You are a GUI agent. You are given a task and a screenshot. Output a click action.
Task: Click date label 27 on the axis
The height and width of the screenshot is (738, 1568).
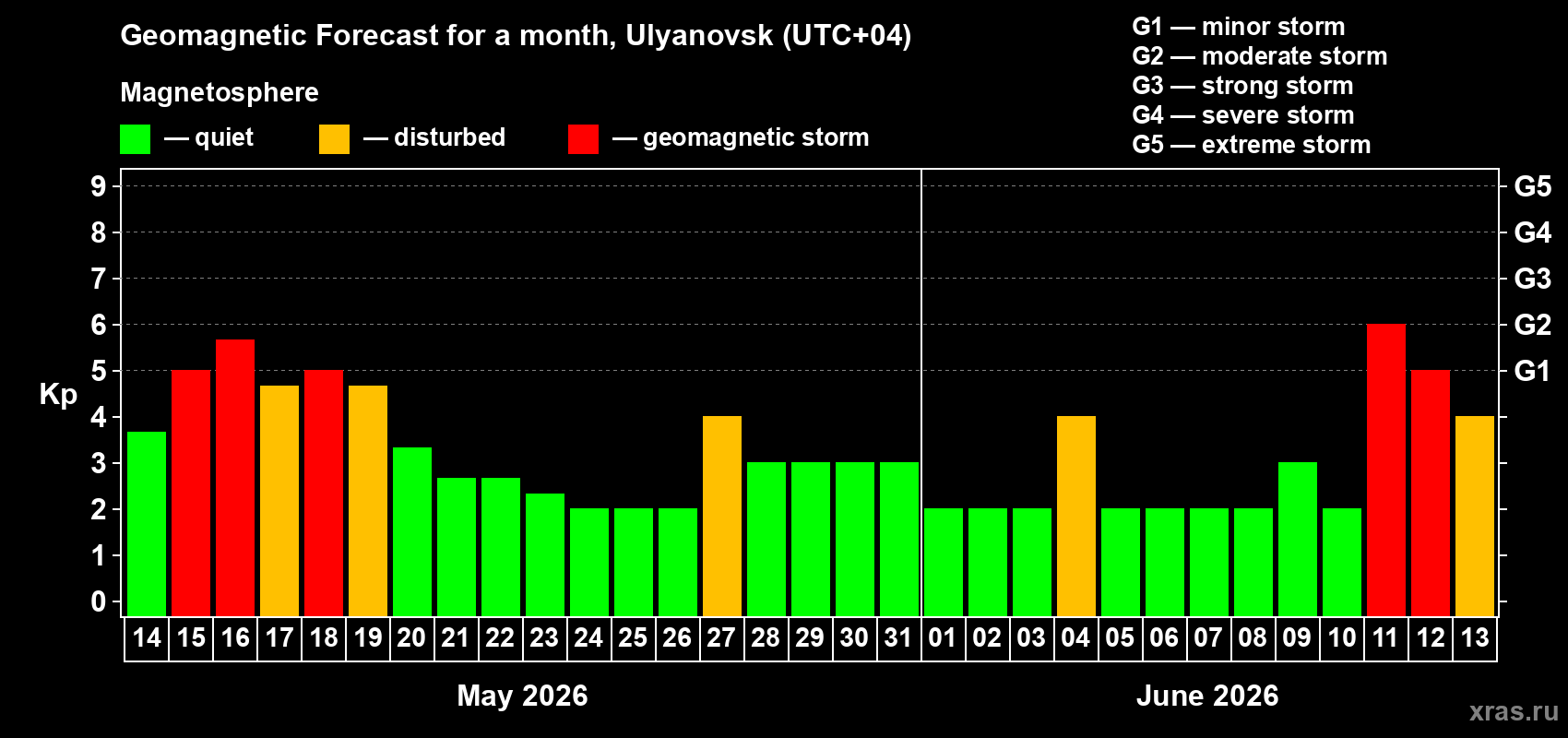click(722, 638)
